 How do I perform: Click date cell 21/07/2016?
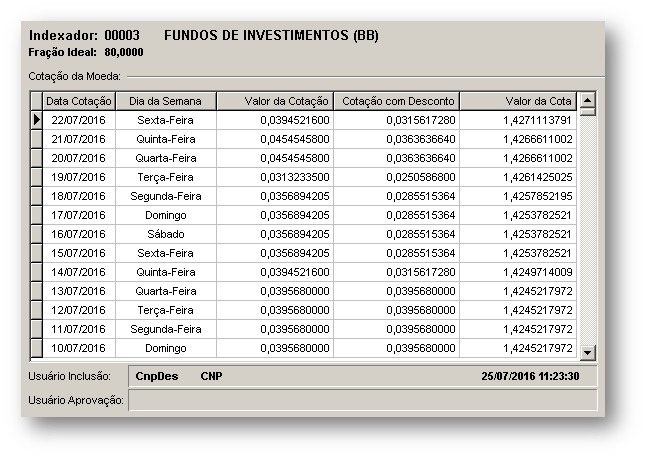[79, 139]
